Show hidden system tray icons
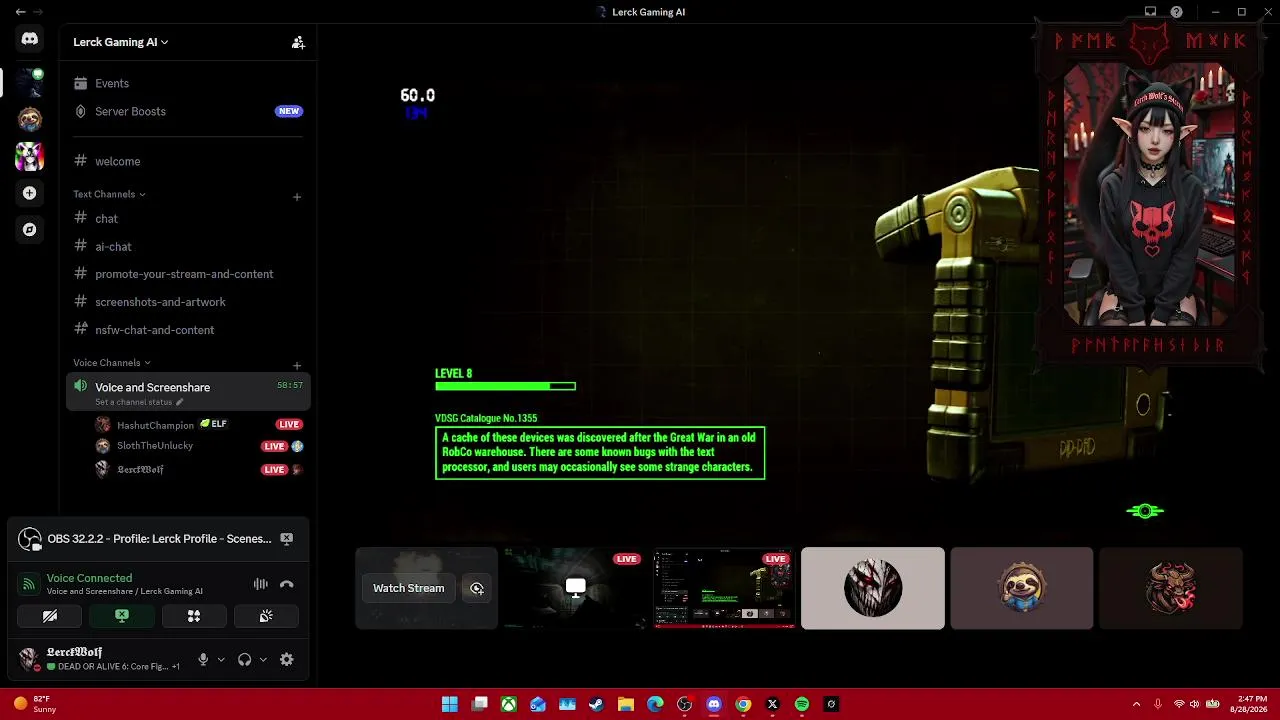This screenshot has height=720, width=1280. click(1136, 704)
